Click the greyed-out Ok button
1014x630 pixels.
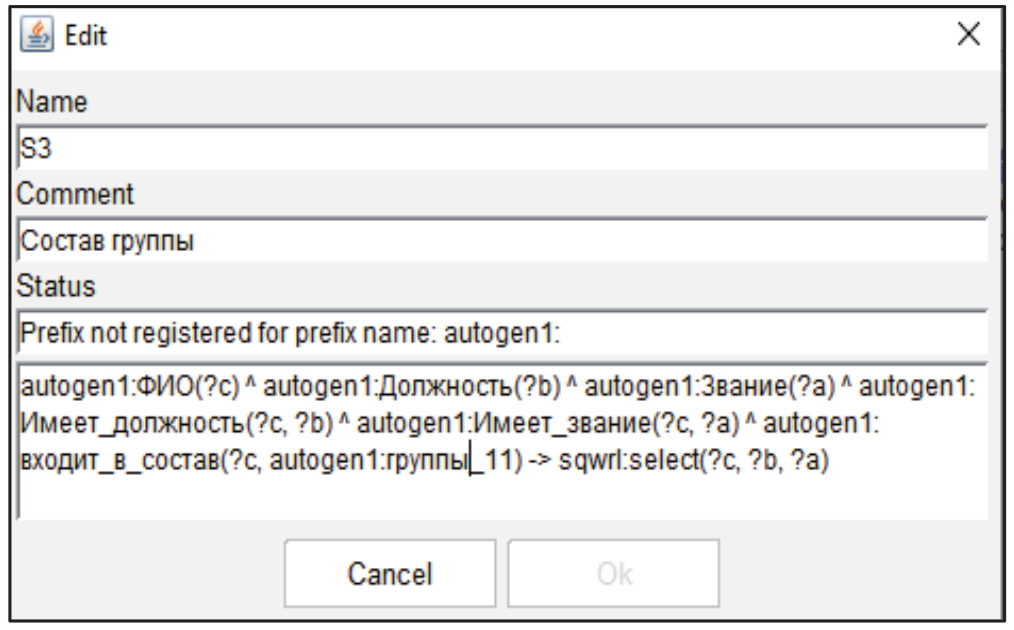pos(612,573)
